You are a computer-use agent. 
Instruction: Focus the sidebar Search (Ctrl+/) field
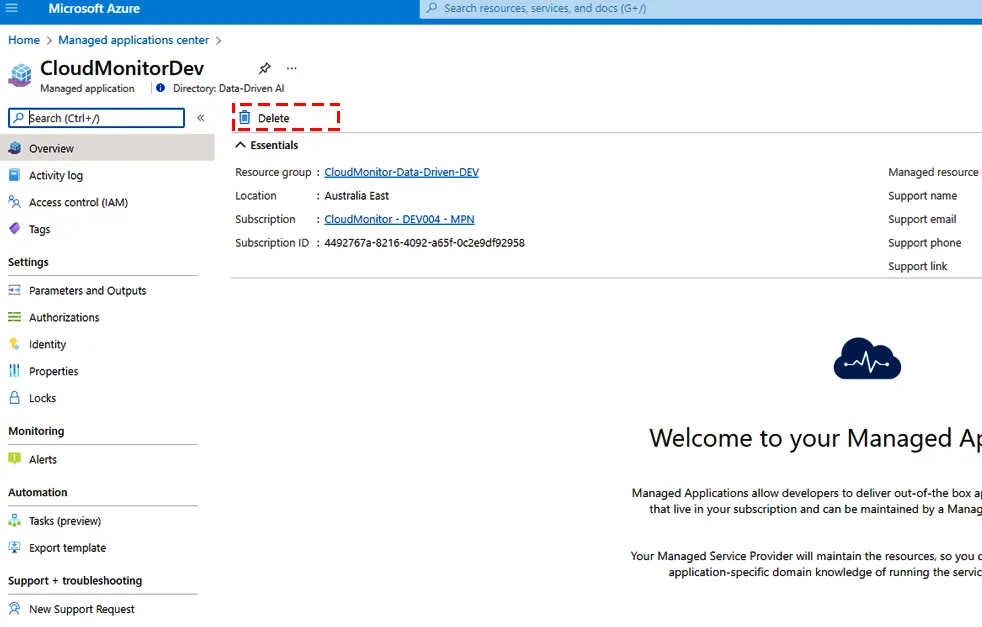coord(96,118)
